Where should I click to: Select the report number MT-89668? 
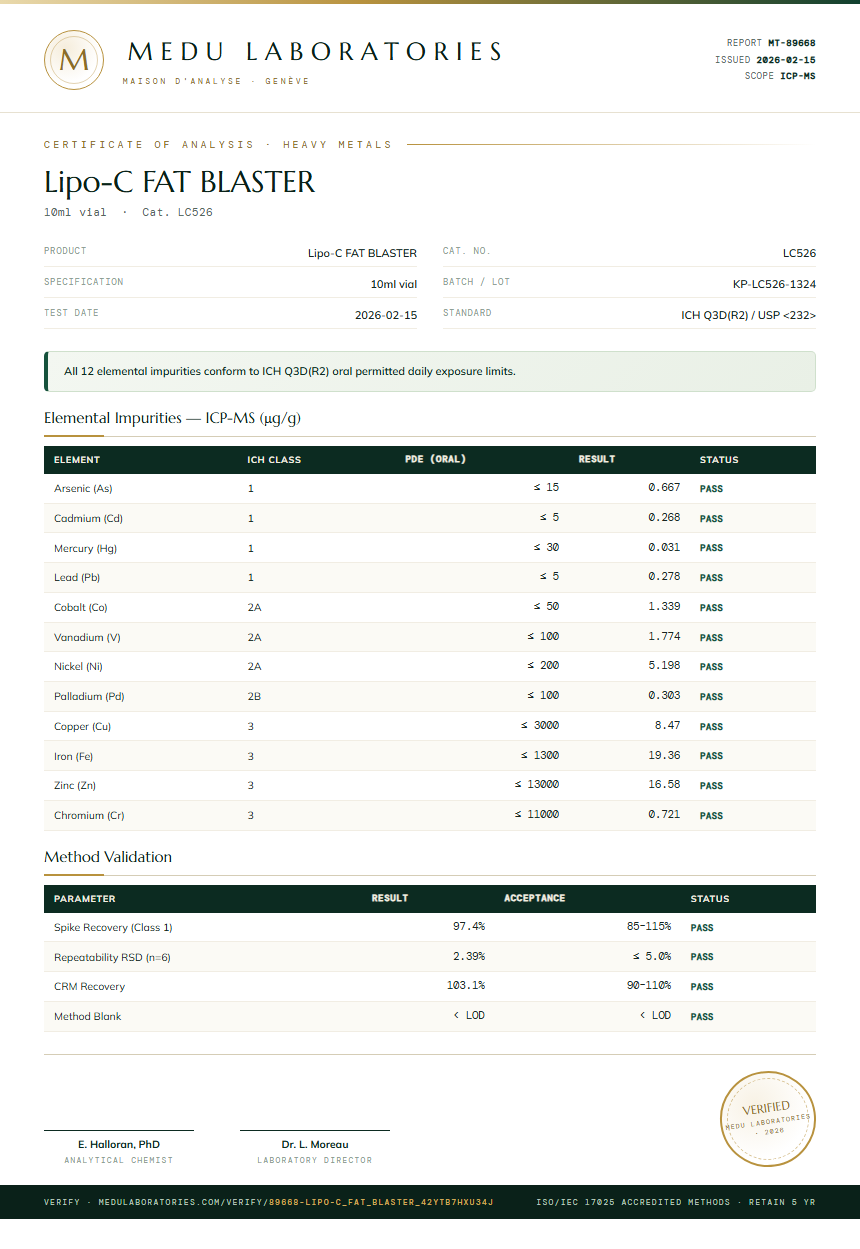tap(791, 43)
